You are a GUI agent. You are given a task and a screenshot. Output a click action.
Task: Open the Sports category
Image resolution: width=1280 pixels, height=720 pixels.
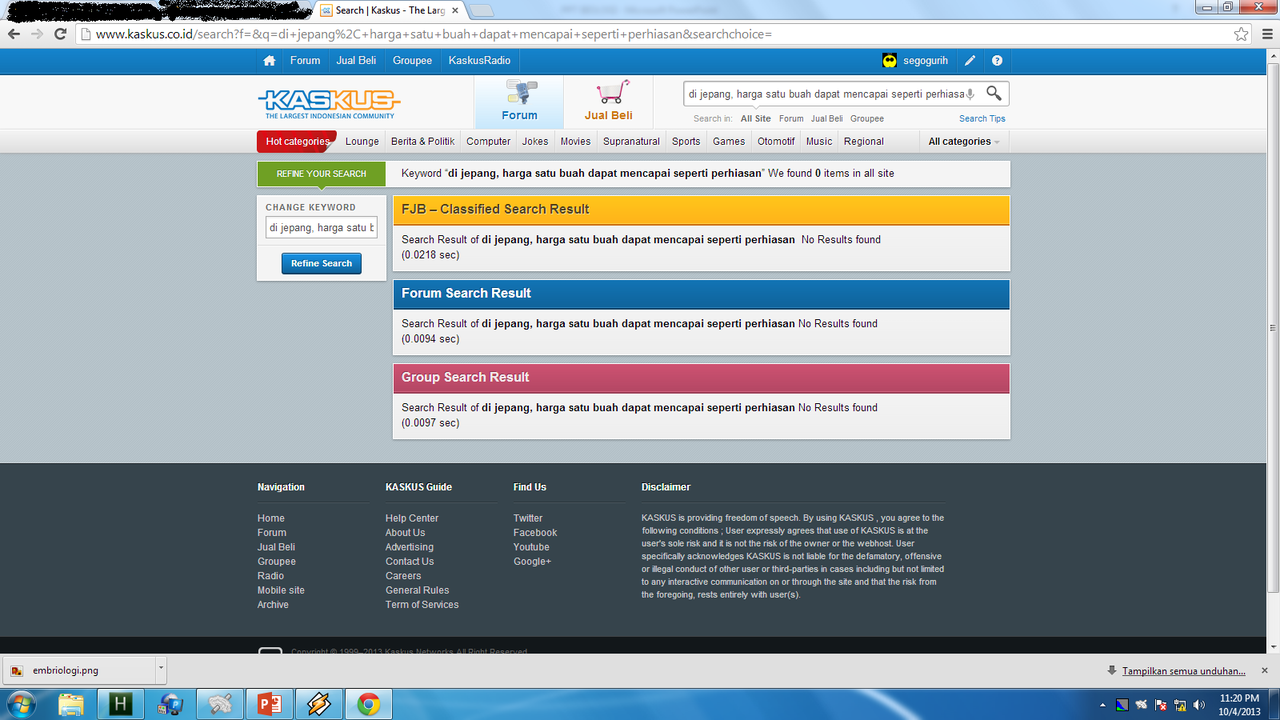coord(686,141)
